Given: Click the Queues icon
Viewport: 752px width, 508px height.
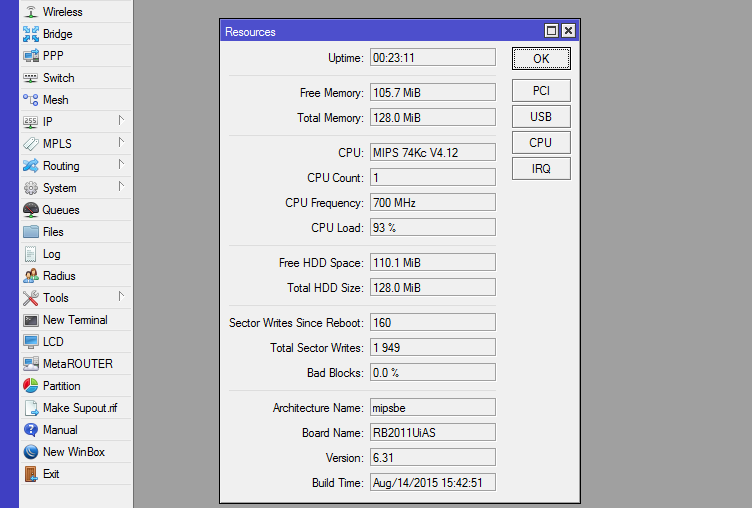Looking at the screenshot, I should tap(31, 210).
